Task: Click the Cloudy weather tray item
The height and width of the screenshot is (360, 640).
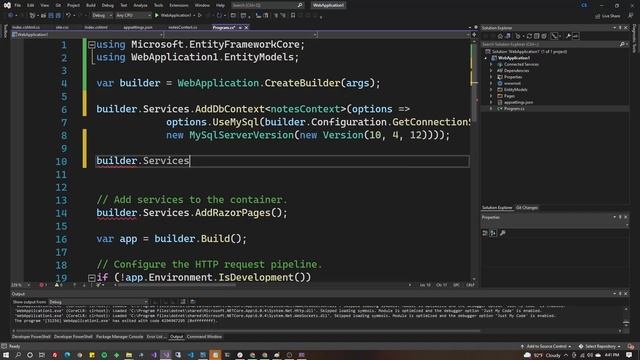Action: 543,356
